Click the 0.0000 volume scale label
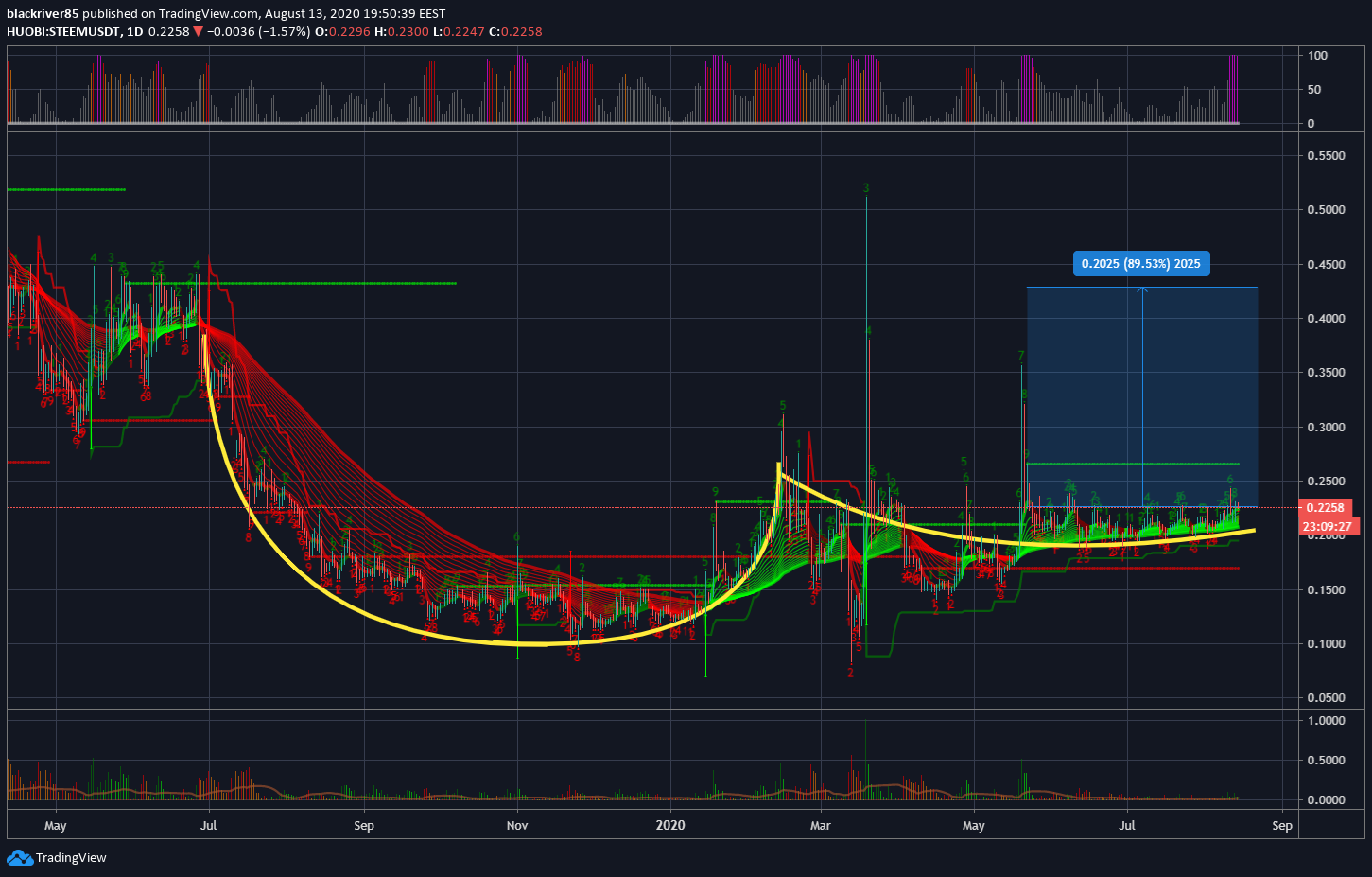 1326,800
